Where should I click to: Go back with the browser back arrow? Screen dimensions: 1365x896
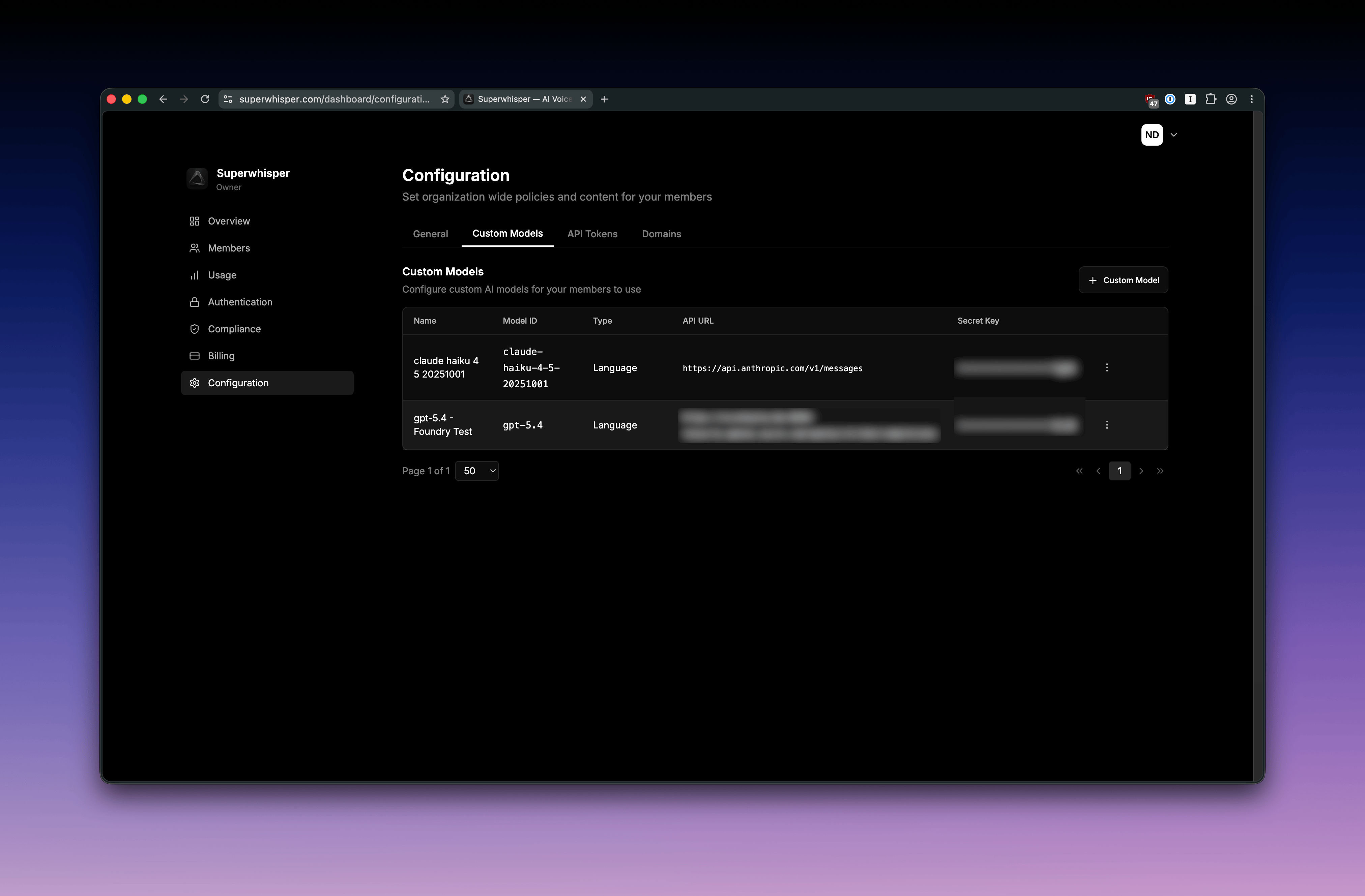(x=164, y=99)
